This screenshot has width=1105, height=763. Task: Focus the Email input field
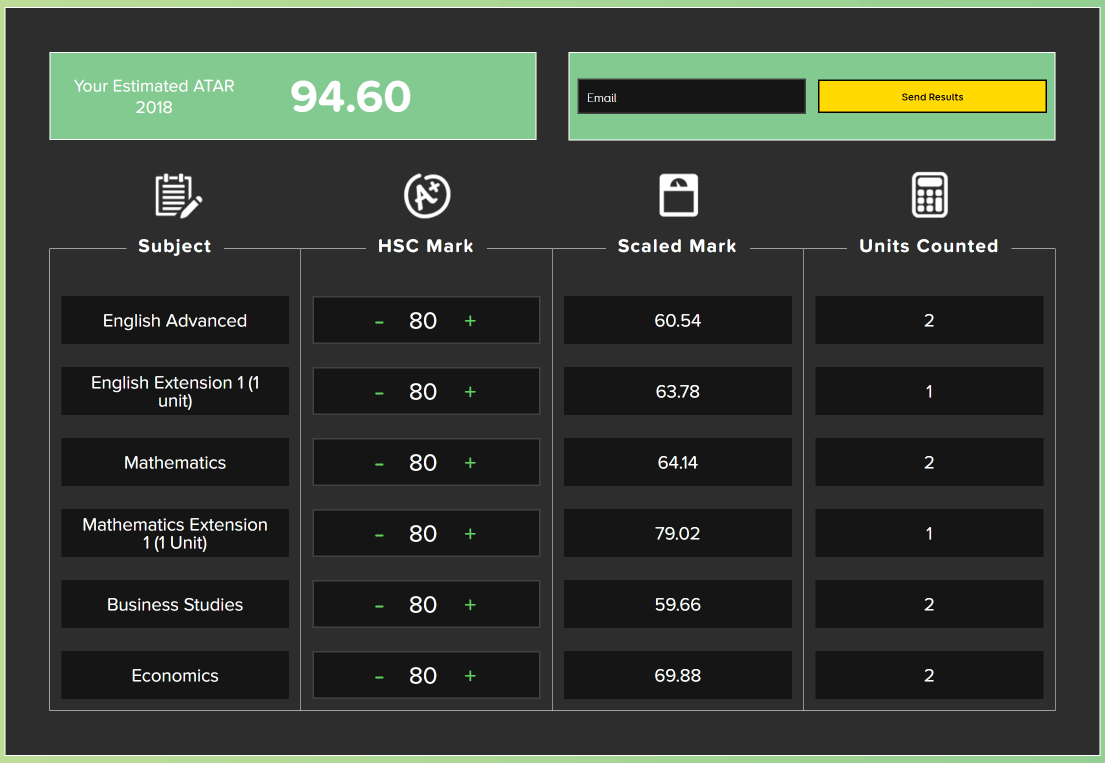pyautogui.click(x=691, y=97)
